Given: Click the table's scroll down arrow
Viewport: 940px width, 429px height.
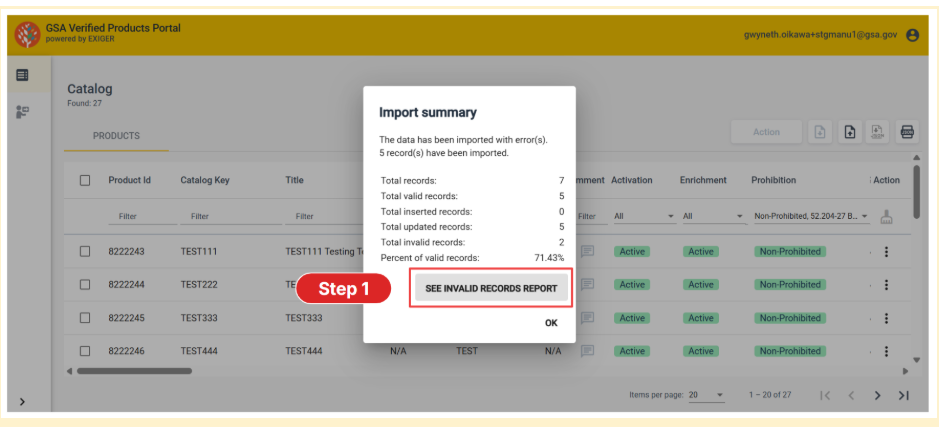Looking at the screenshot, I should (x=915, y=360).
